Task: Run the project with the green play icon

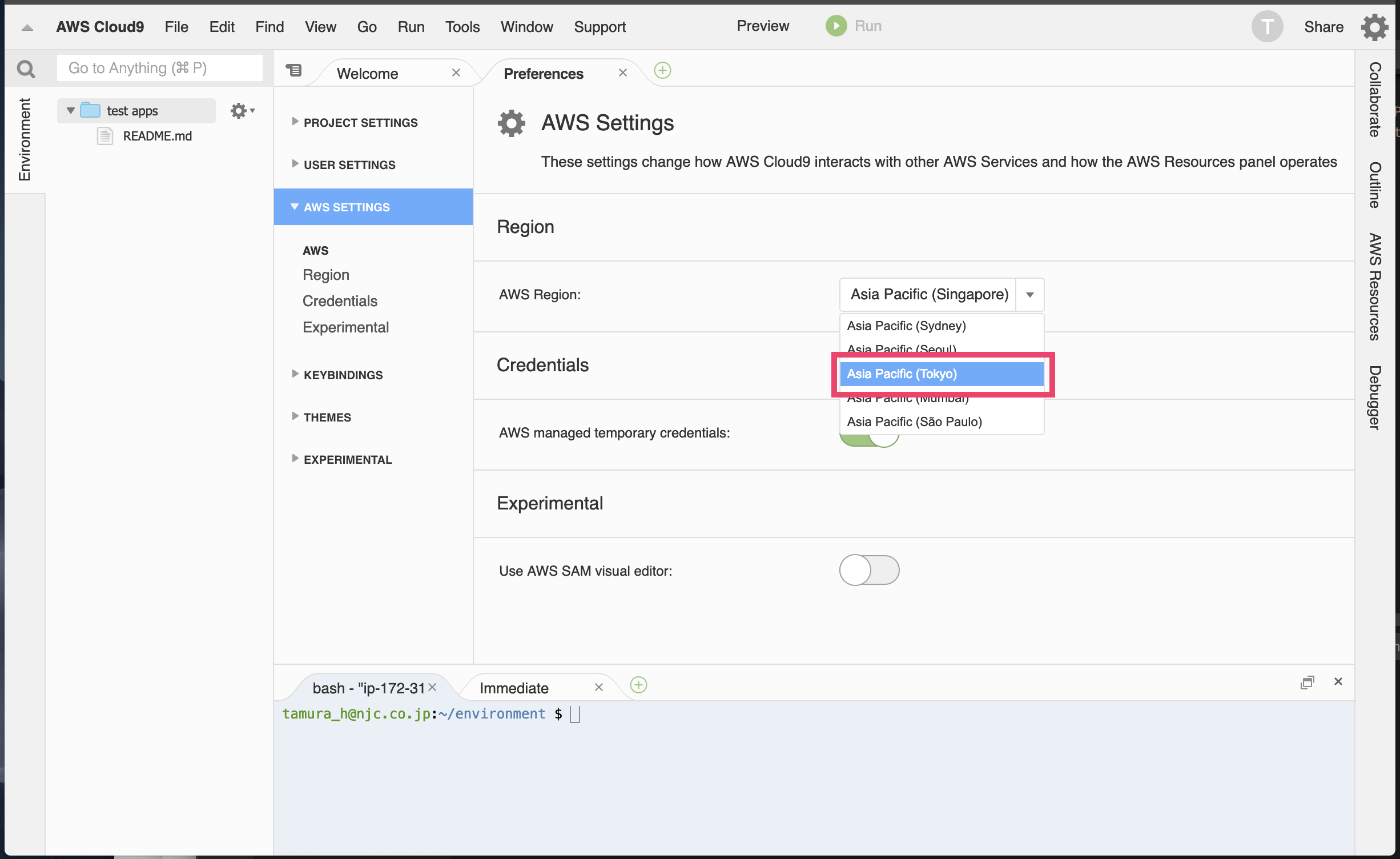Action: 835,26
